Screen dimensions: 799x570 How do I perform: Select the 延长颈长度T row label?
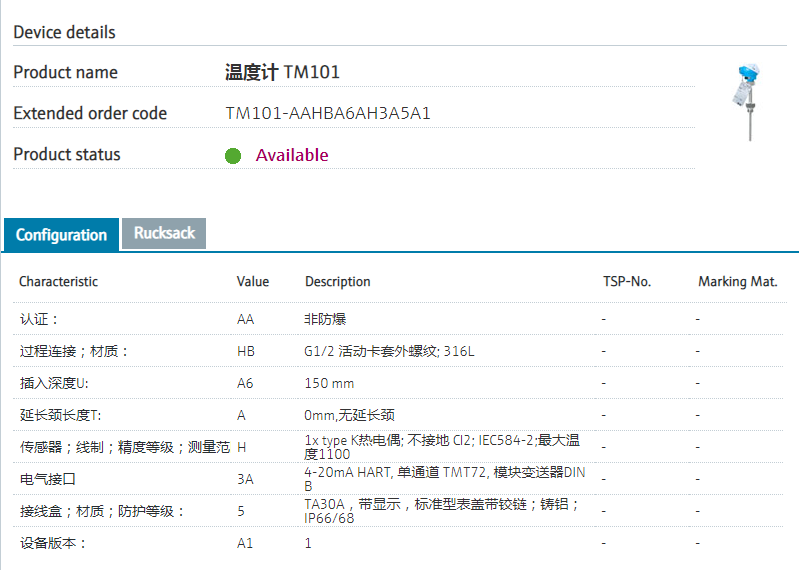pyautogui.click(x=61, y=415)
